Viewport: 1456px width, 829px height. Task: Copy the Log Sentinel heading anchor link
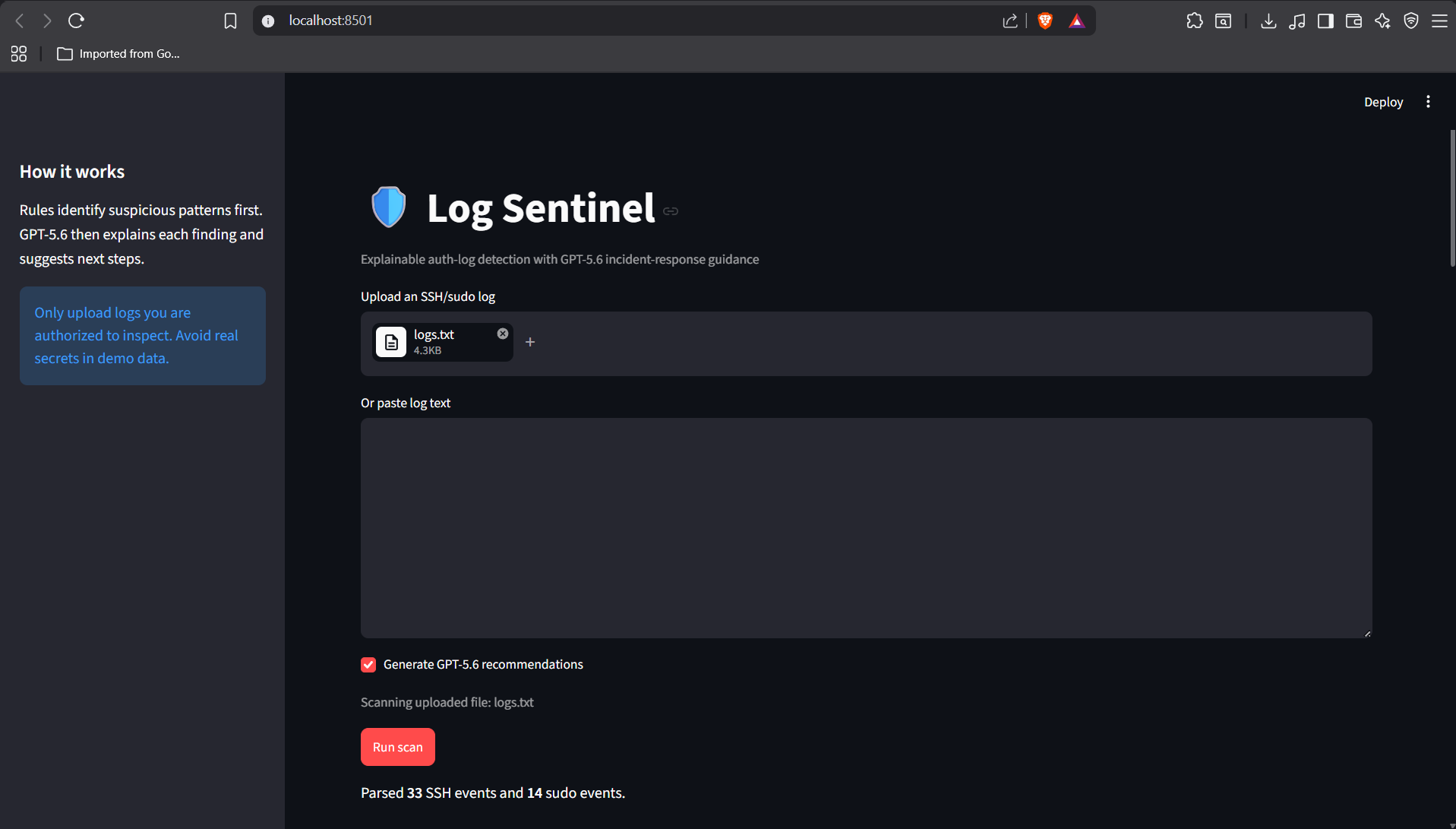[671, 211]
